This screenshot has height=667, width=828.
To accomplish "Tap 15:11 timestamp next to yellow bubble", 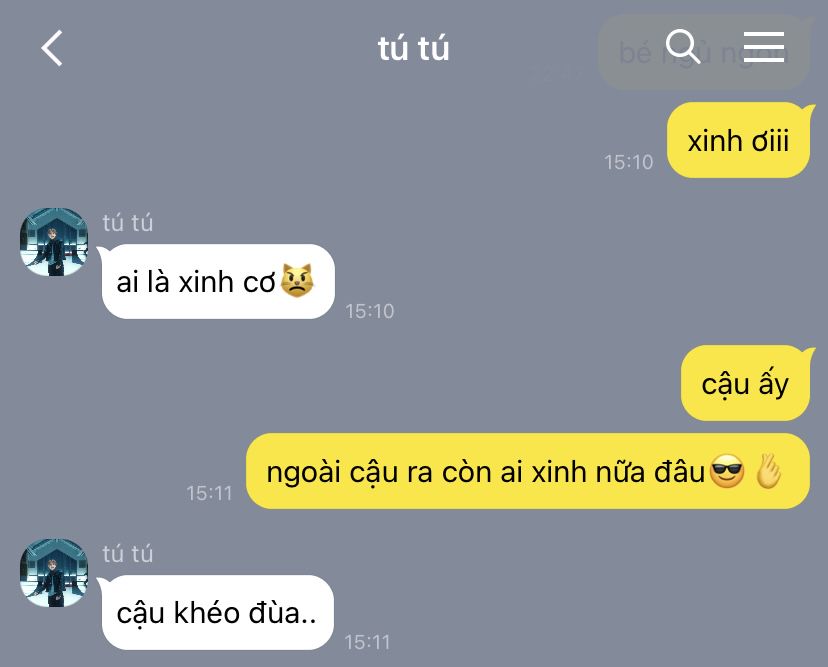I will [x=209, y=493].
